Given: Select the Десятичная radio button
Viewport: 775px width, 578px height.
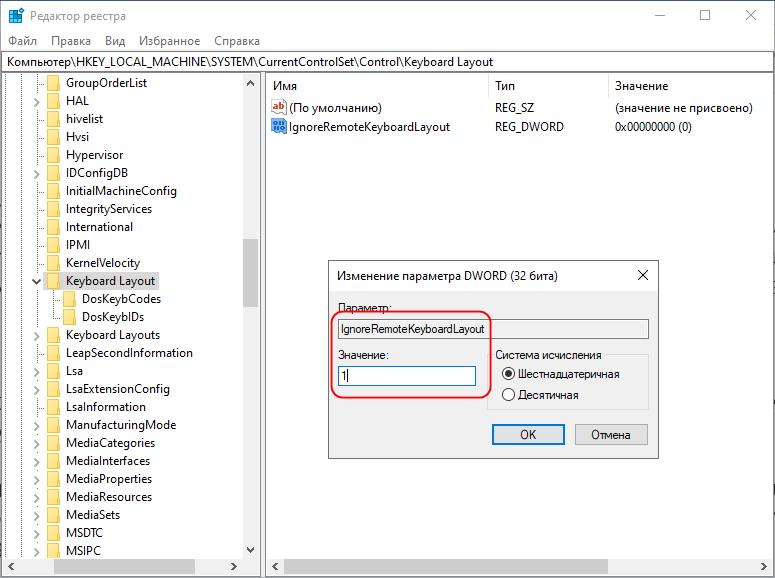Looking at the screenshot, I should point(508,395).
